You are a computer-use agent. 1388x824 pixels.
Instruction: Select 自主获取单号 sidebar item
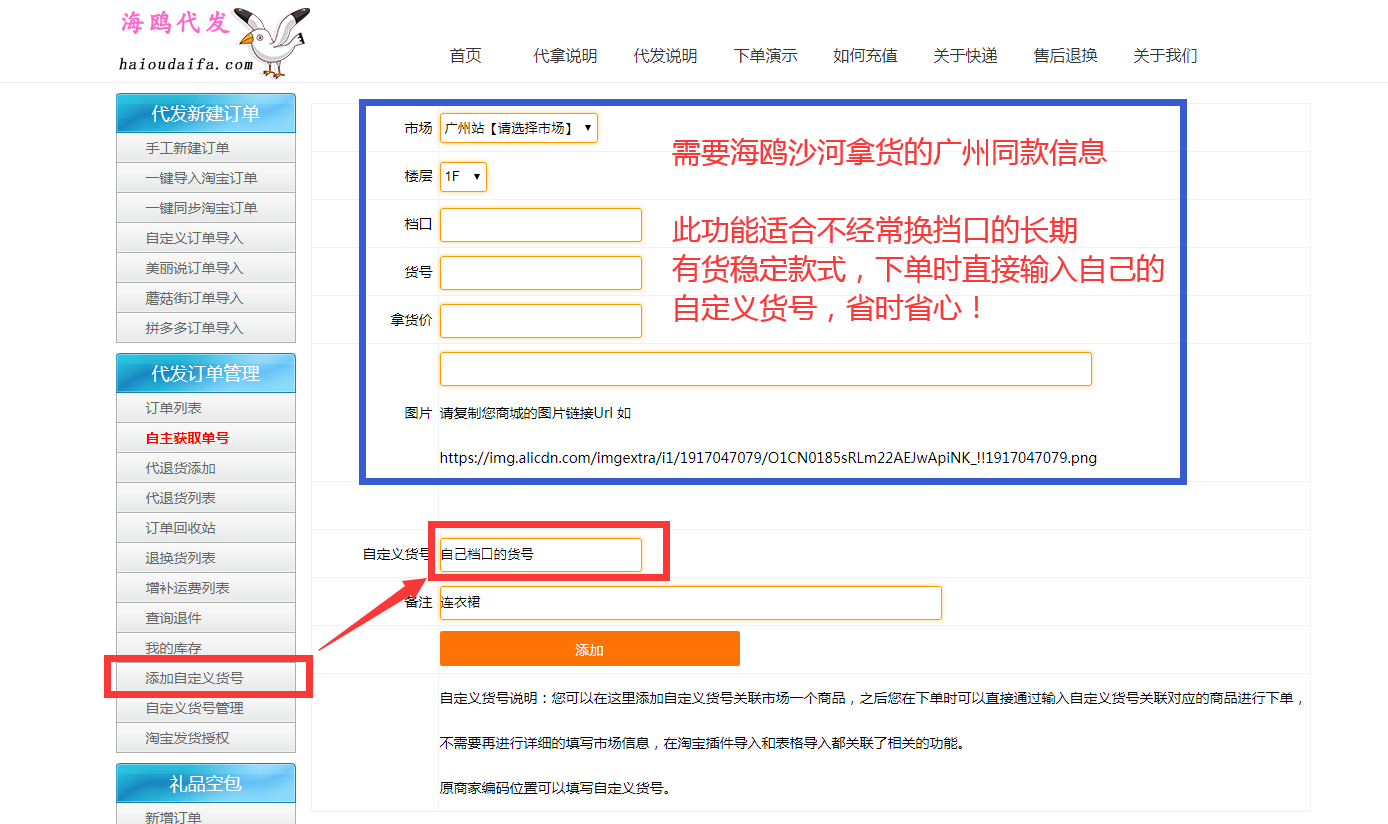coord(187,438)
